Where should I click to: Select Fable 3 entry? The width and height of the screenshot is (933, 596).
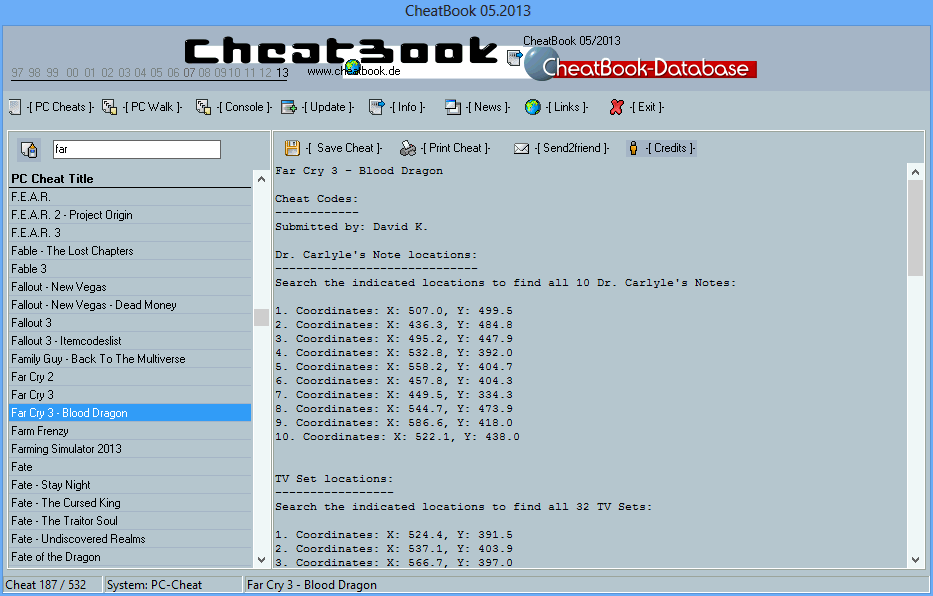[130, 269]
